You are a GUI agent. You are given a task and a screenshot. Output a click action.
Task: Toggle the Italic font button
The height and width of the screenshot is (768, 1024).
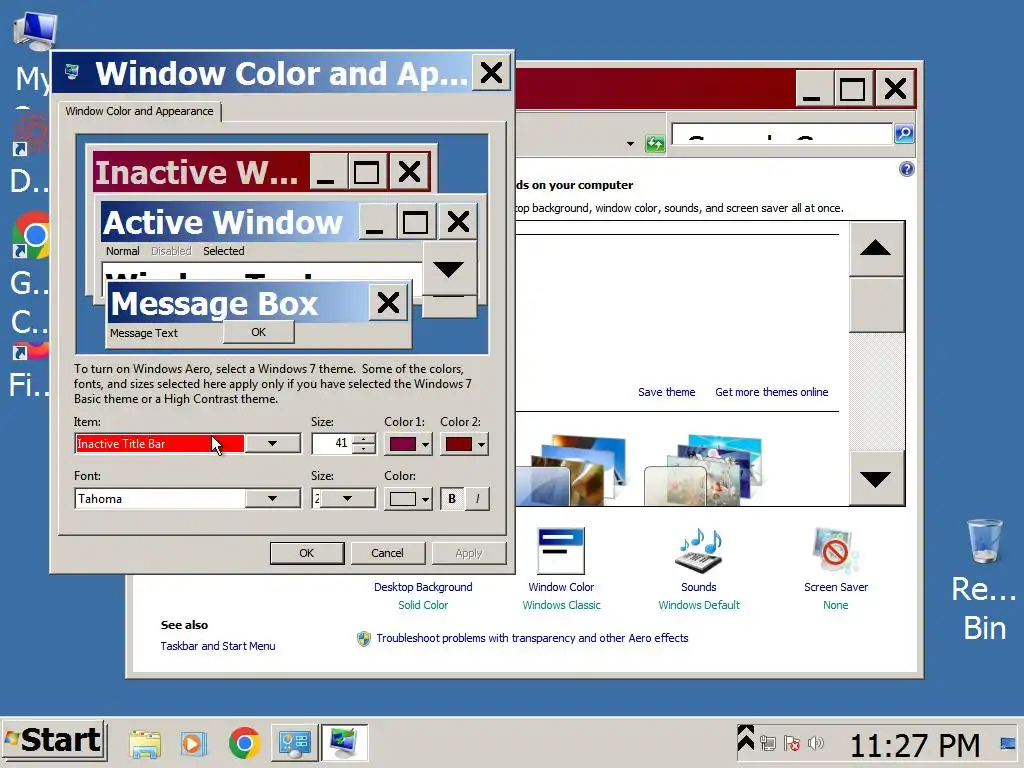(x=477, y=499)
